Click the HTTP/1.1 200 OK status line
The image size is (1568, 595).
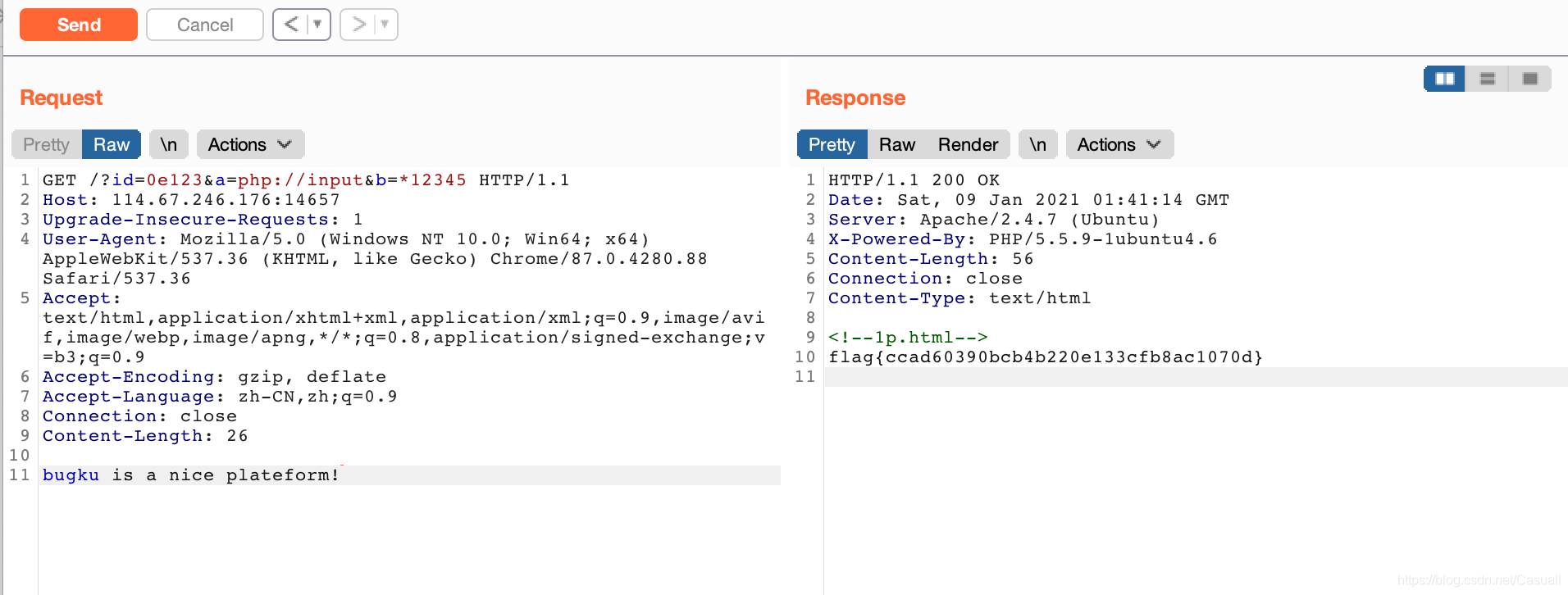(x=914, y=180)
